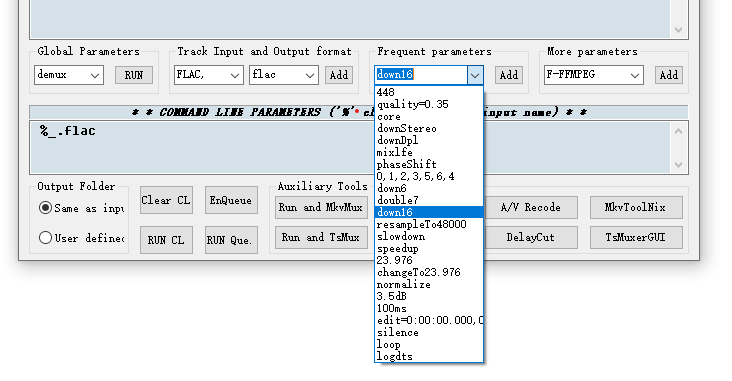732x381 pixels.
Task: Pick the loop option
Action: click(429, 344)
